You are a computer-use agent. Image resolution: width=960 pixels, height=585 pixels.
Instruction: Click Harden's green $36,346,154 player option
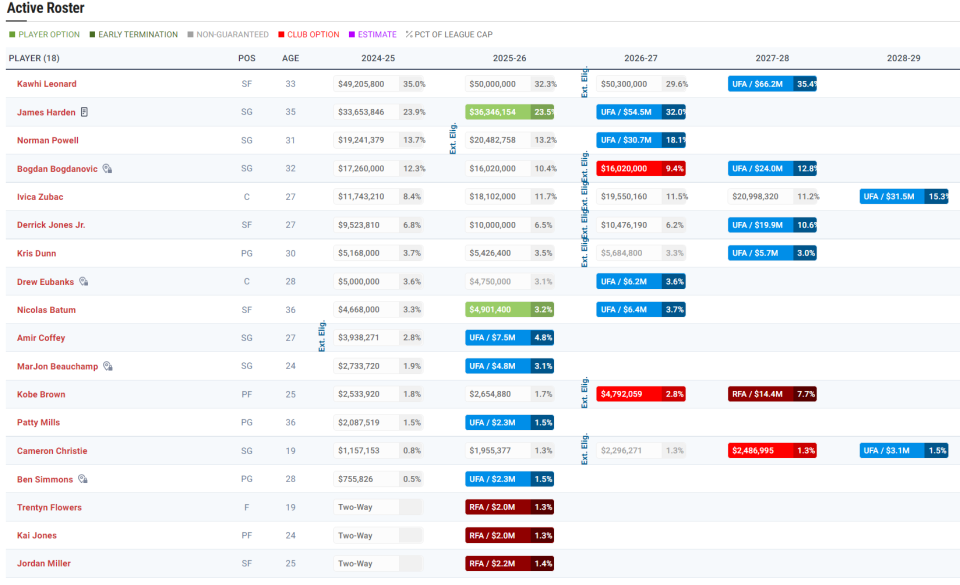coord(509,112)
